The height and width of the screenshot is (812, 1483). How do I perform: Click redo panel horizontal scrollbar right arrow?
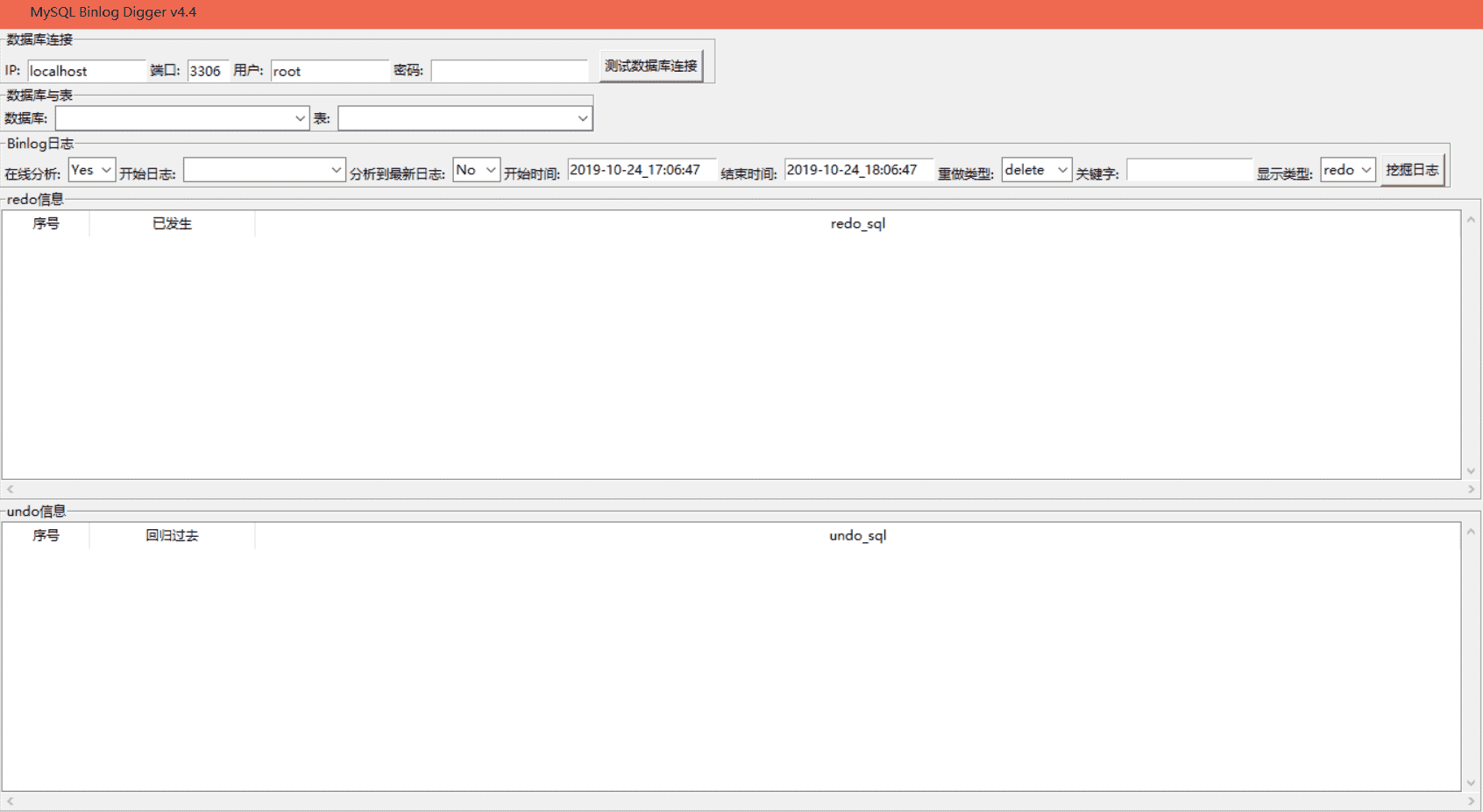[1471, 490]
